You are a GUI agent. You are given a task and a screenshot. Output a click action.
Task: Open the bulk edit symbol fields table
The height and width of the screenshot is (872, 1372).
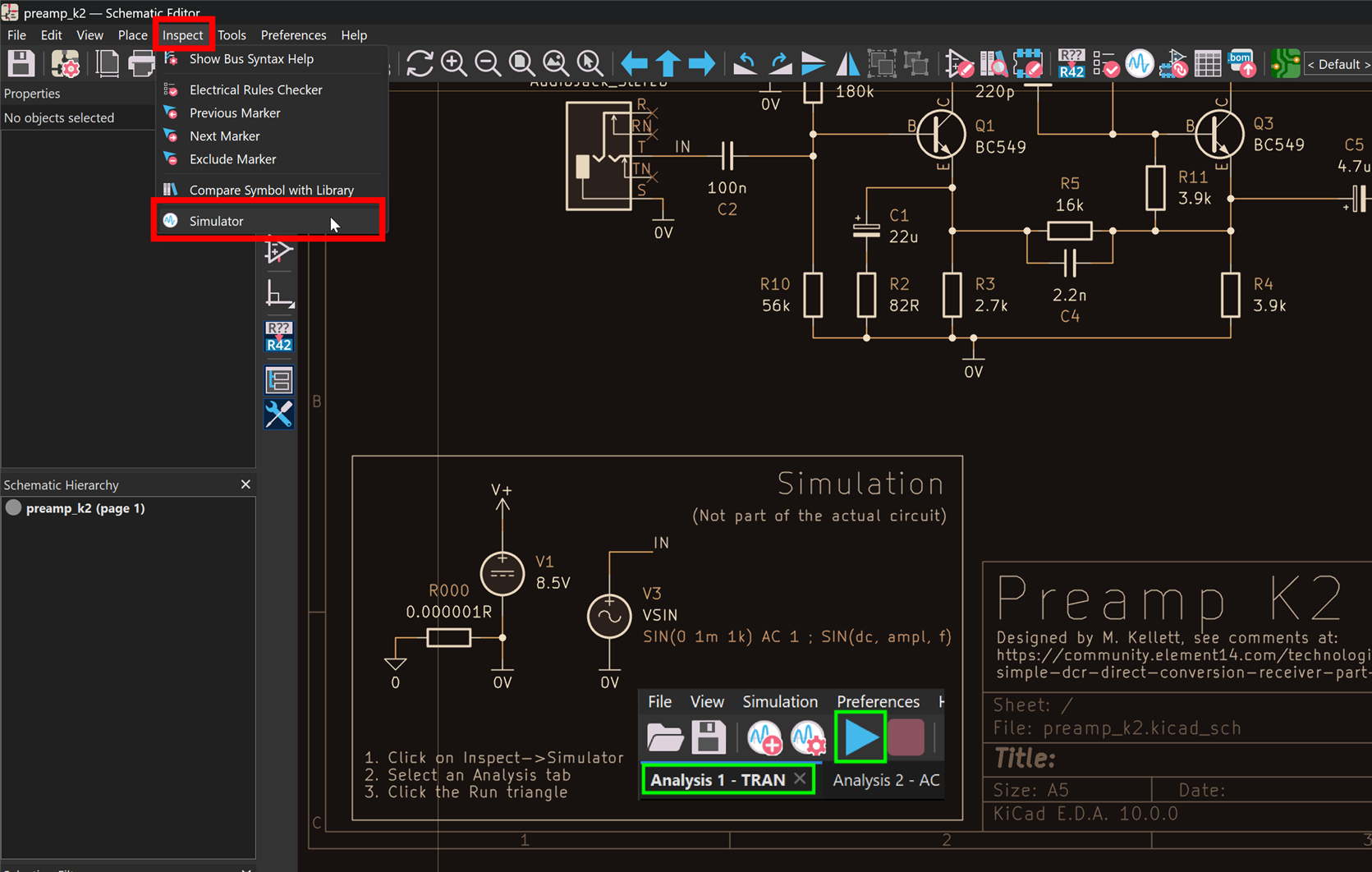pos(1208,63)
